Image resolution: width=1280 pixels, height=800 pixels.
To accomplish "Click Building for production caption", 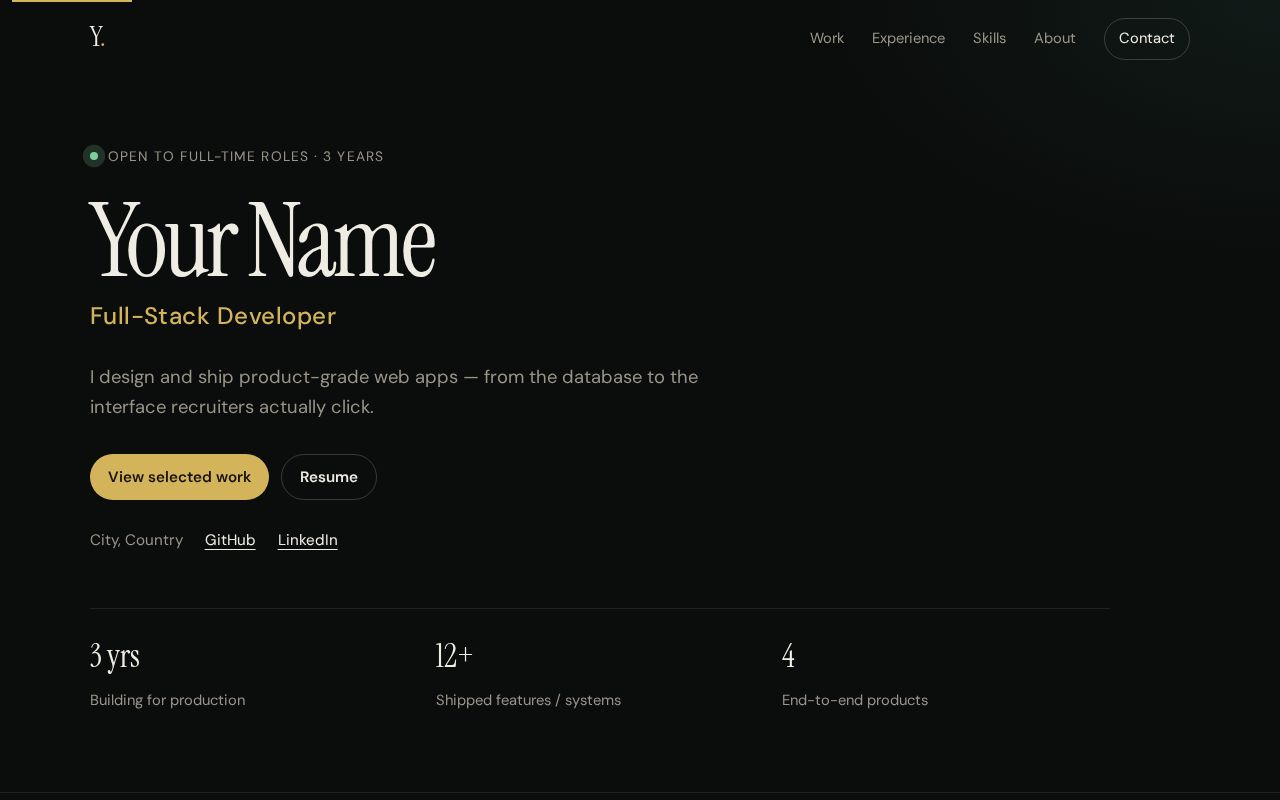I will click(x=168, y=700).
